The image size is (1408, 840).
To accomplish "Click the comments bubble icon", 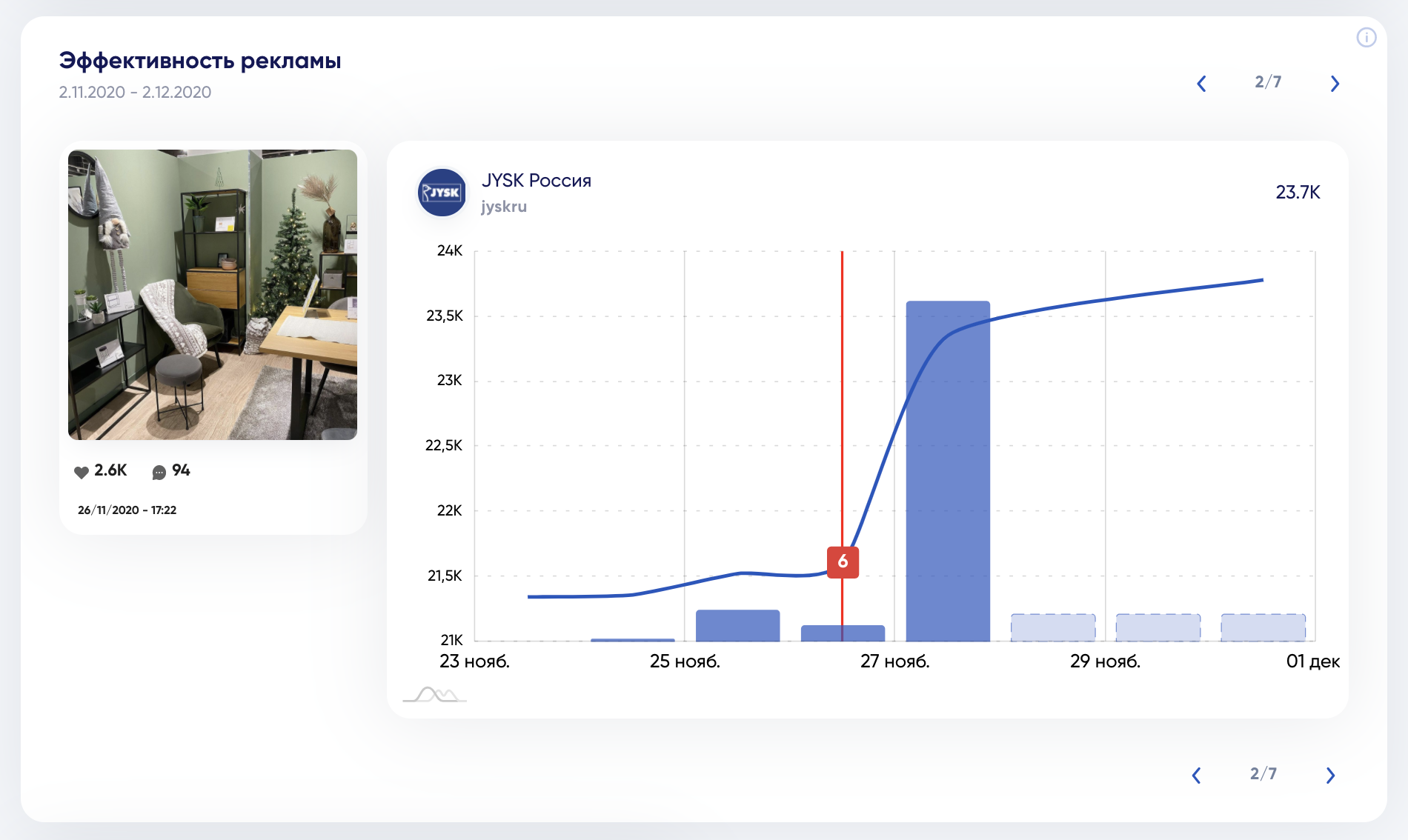I will [159, 472].
